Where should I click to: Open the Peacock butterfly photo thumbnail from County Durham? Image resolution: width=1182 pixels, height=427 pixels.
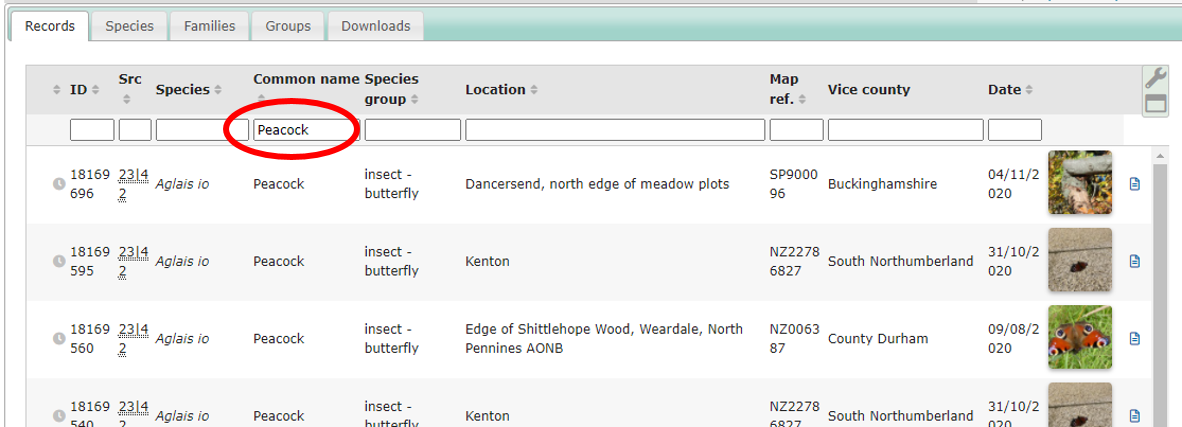(1080, 338)
